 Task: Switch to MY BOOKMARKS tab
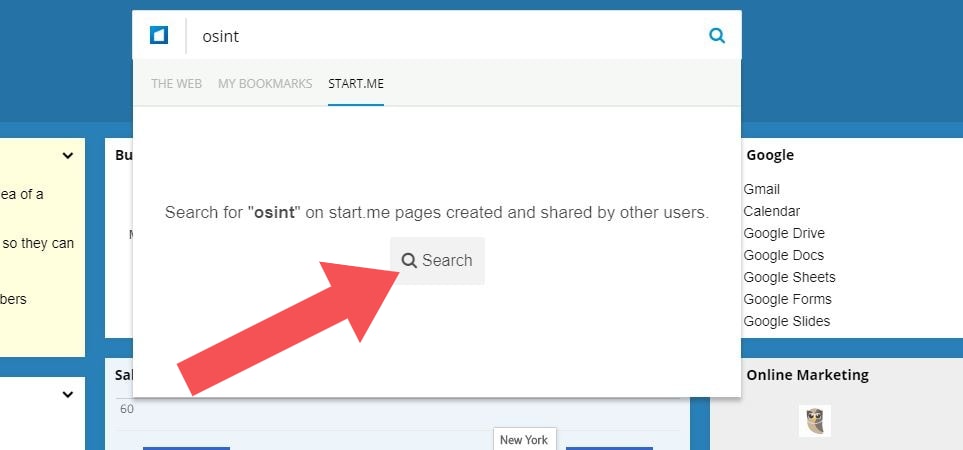tap(265, 83)
